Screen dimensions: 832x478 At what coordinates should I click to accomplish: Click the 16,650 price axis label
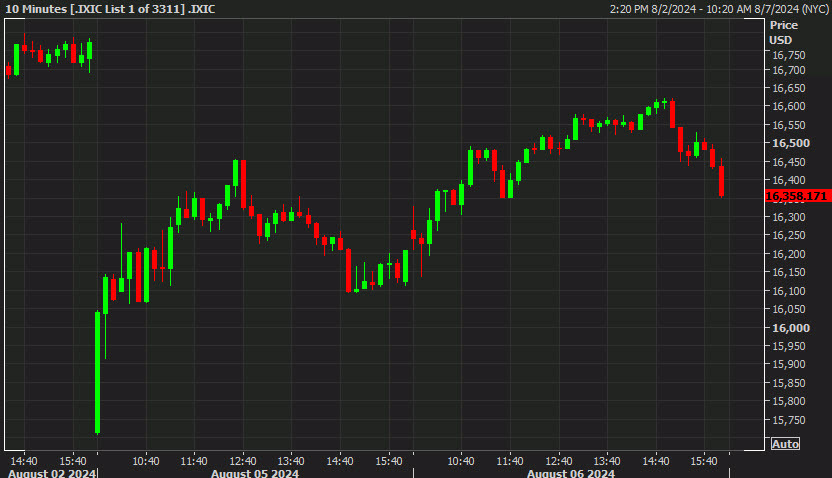[x=788, y=88]
